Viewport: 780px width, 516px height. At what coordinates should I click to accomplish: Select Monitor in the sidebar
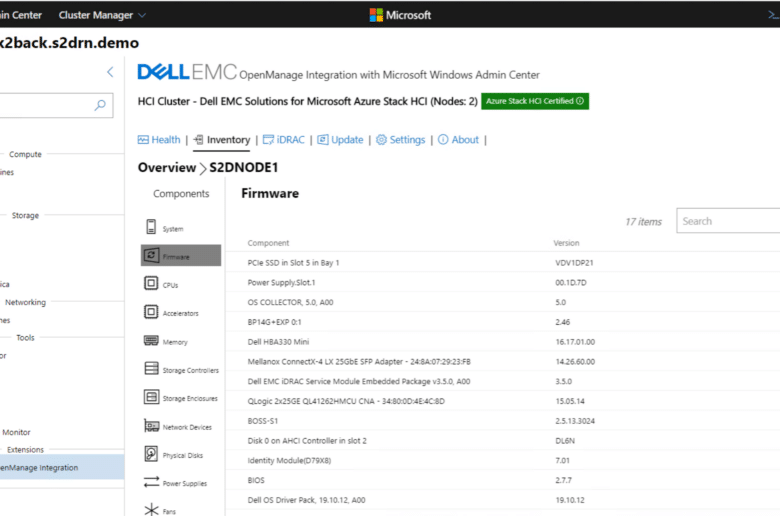(x=16, y=432)
